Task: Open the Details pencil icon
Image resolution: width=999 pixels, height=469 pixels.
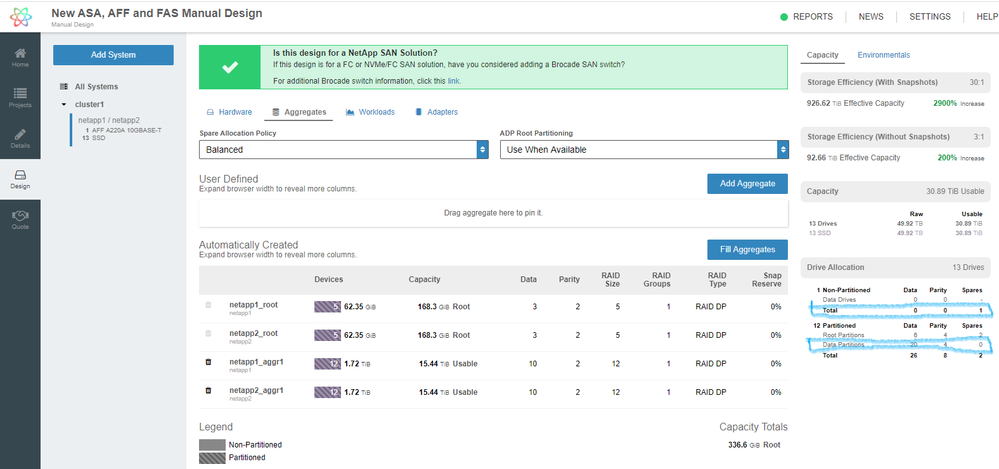Action: 20,138
